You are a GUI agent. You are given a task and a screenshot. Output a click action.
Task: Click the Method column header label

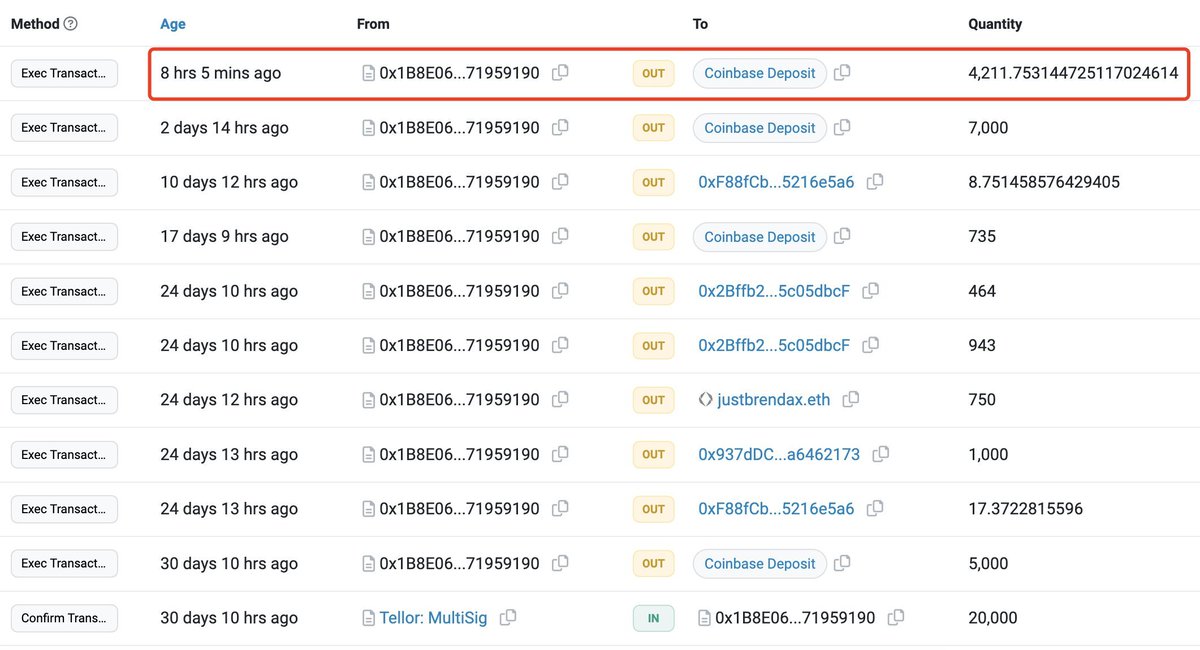(x=35, y=24)
